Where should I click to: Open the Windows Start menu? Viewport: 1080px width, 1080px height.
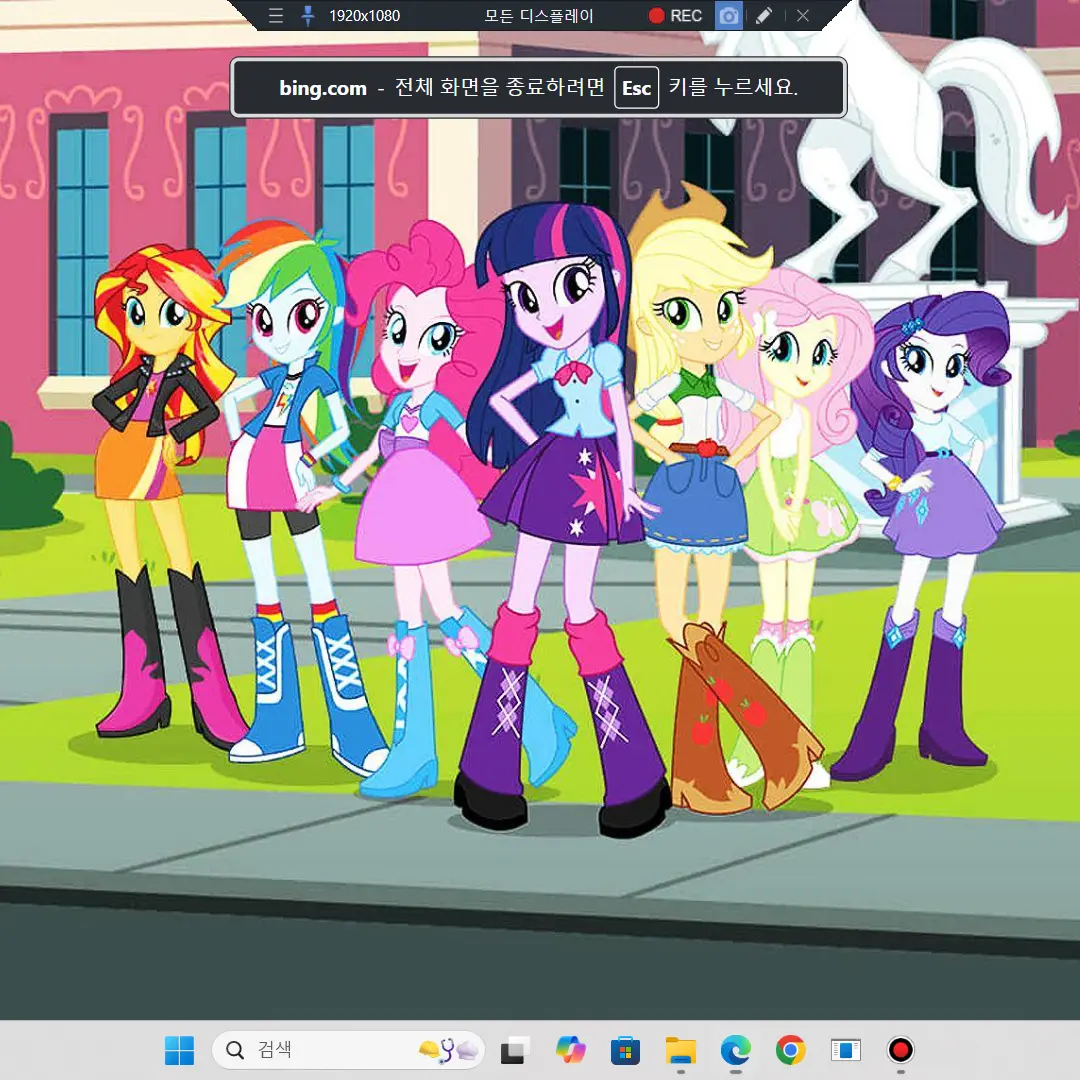pyautogui.click(x=180, y=1050)
